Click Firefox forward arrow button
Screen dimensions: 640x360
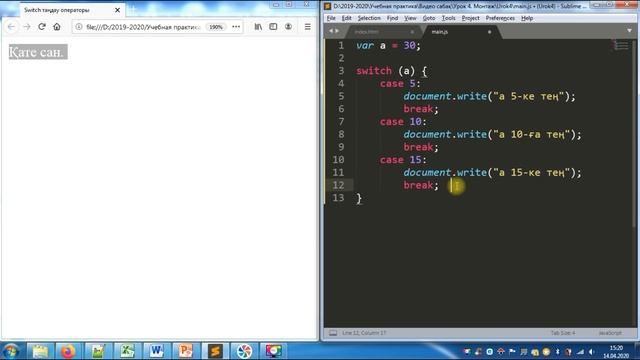point(27,27)
